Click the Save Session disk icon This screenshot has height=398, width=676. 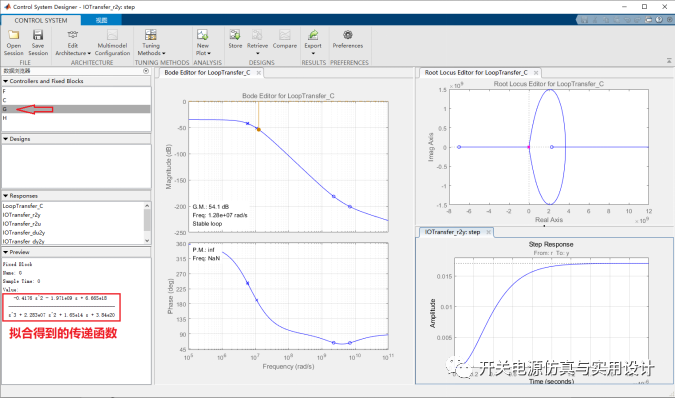[x=38, y=35]
